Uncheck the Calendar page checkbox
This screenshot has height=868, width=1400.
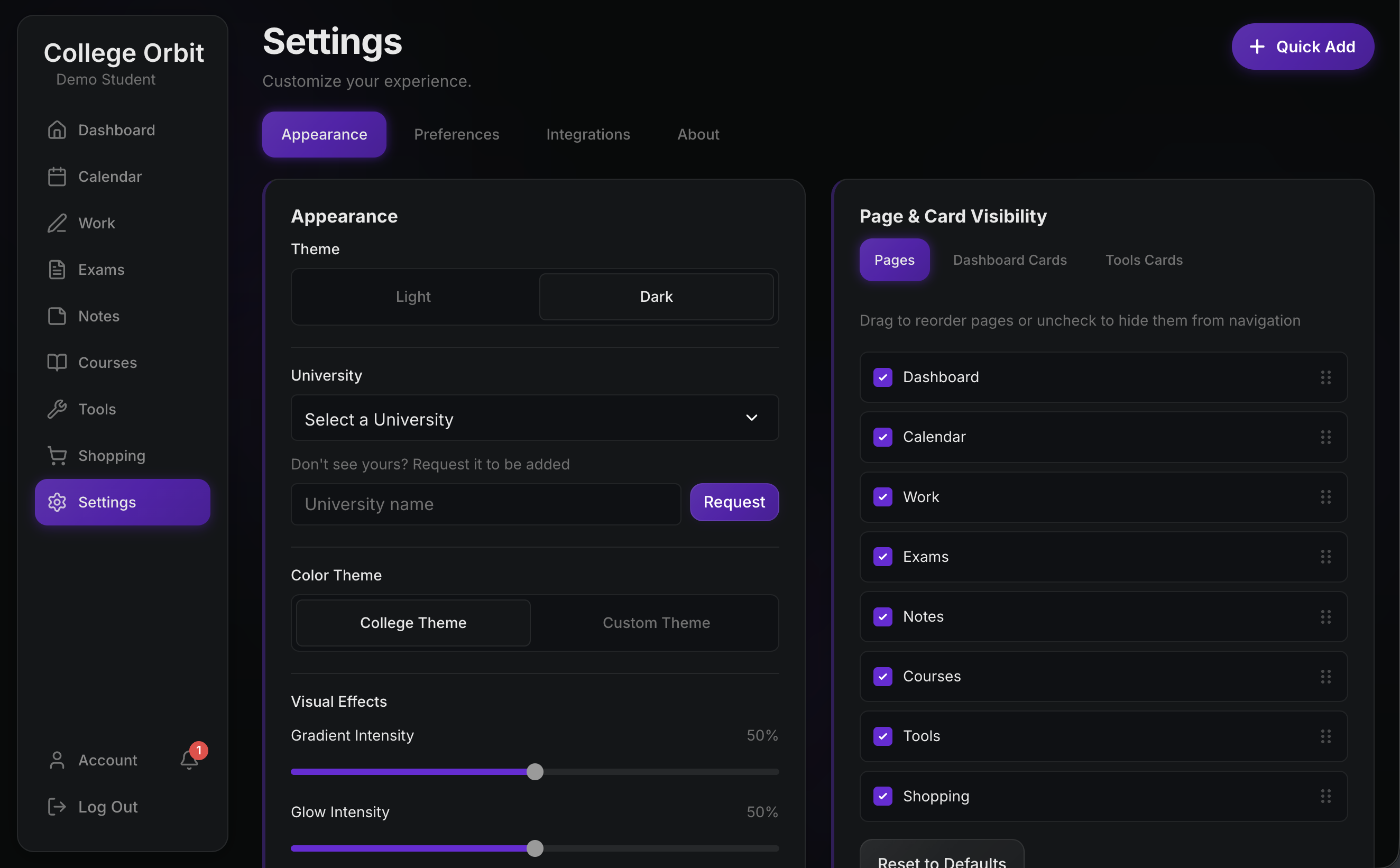point(882,437)
